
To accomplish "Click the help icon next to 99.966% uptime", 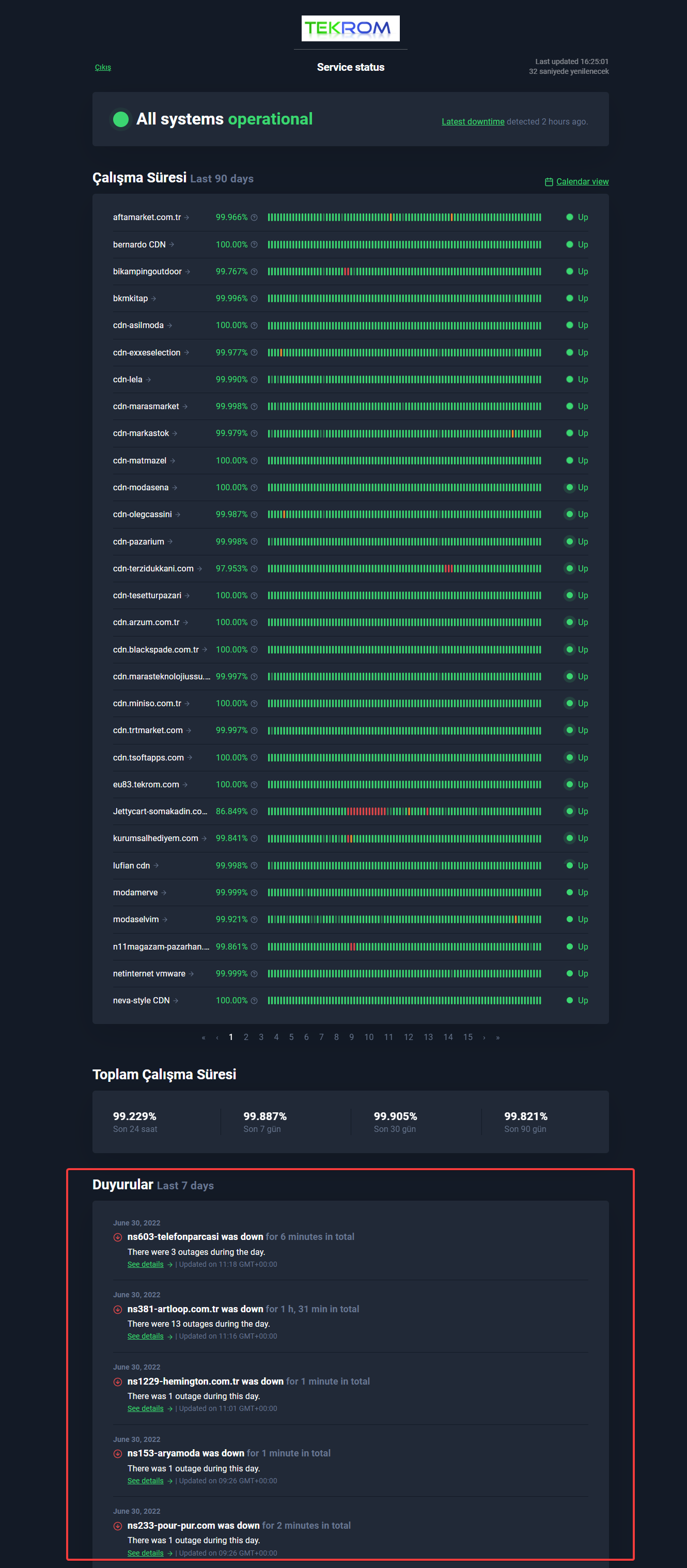I will (254, 218).
